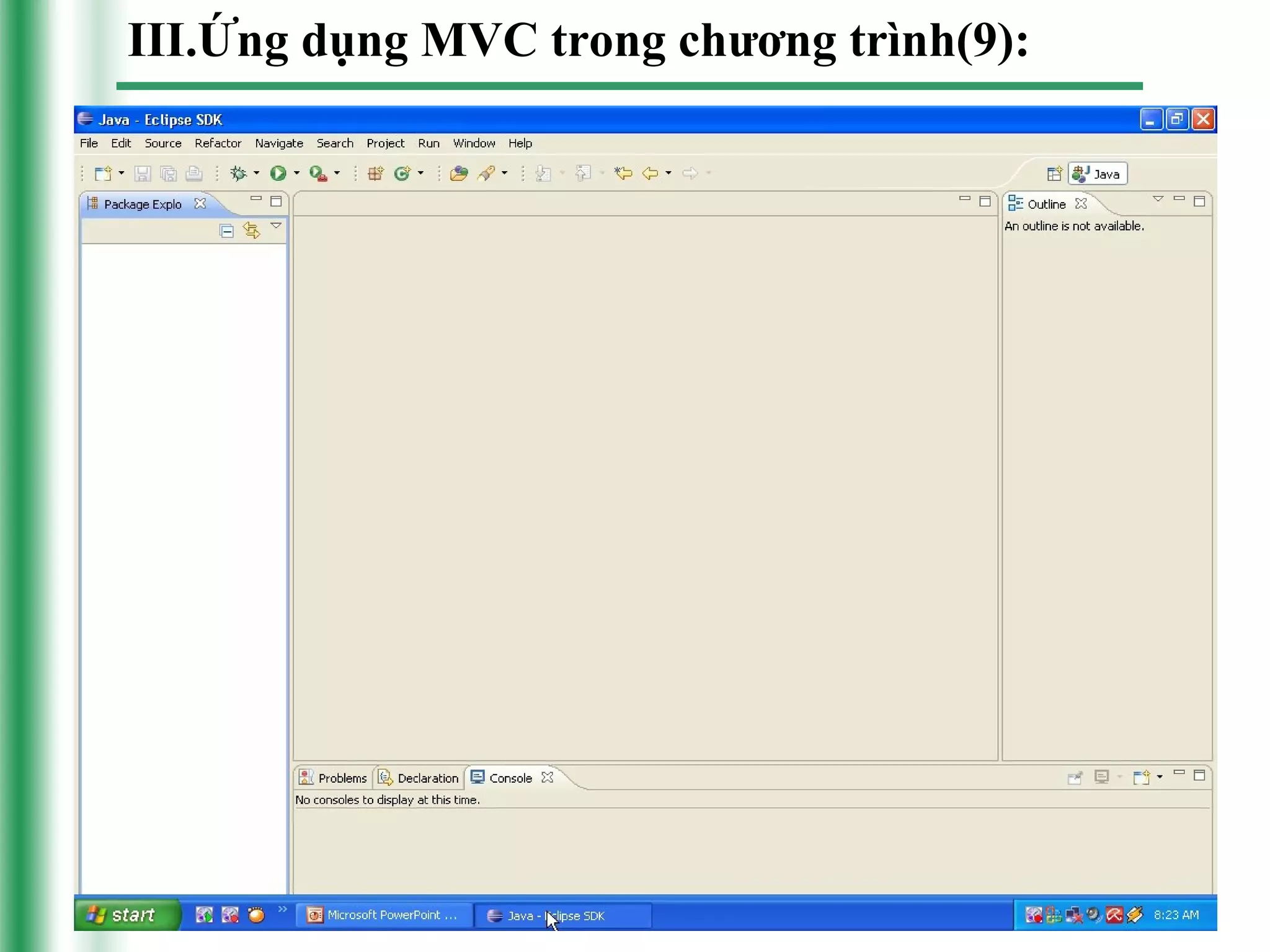Open the Back navigation history dropdown
1270x952 pixels.
[x=668, y=174]
